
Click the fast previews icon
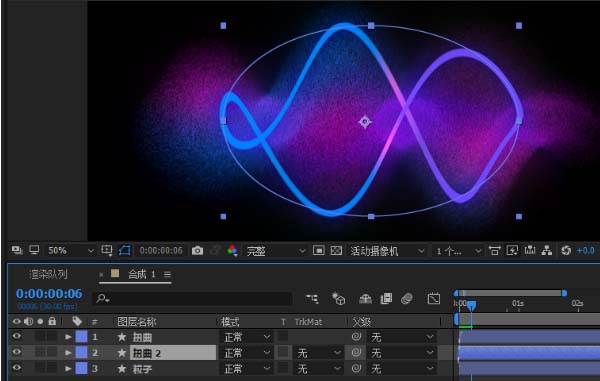click(512, 251)
